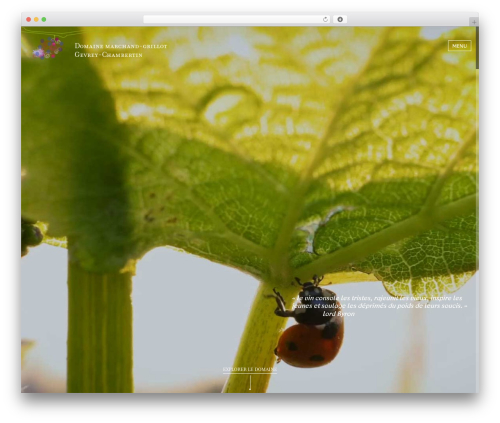Click the down arrow below Explorer le domaine

click(250, 383)
